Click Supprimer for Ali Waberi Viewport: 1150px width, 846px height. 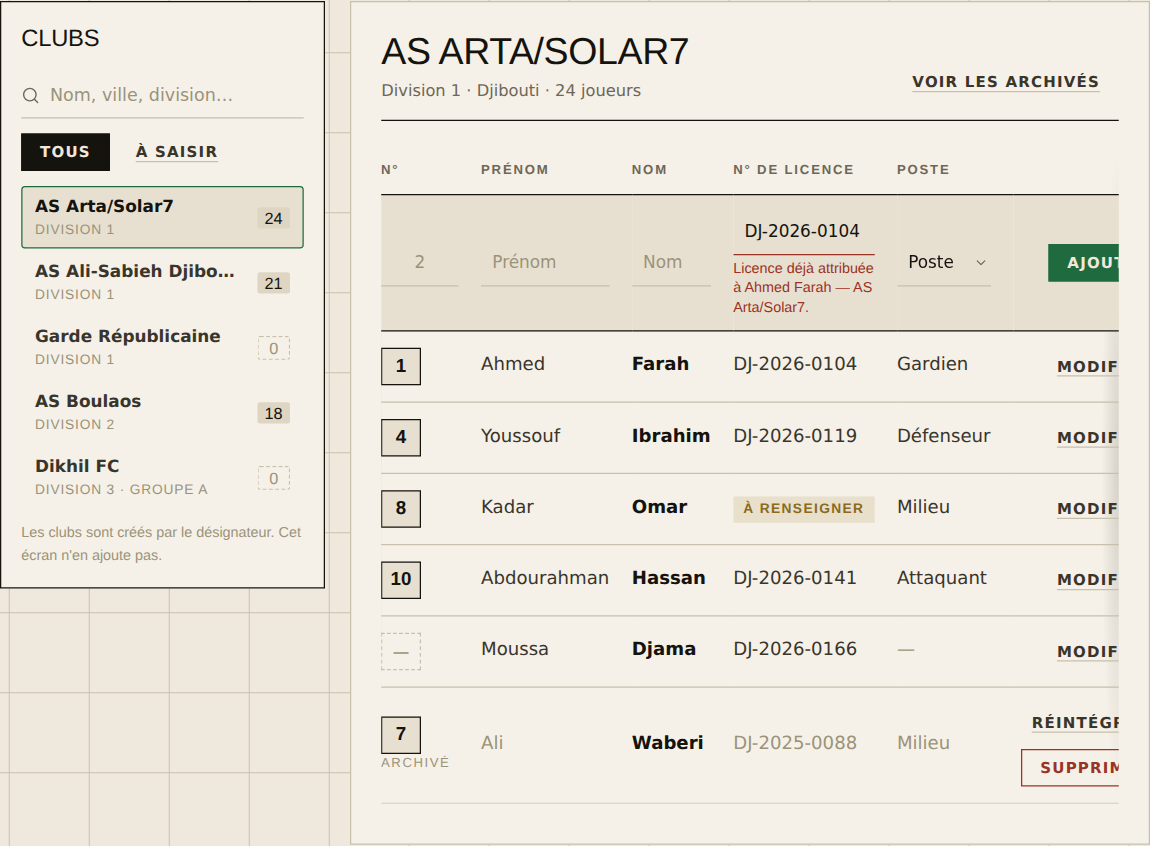pyautogui.click(x=1070, y=768)
